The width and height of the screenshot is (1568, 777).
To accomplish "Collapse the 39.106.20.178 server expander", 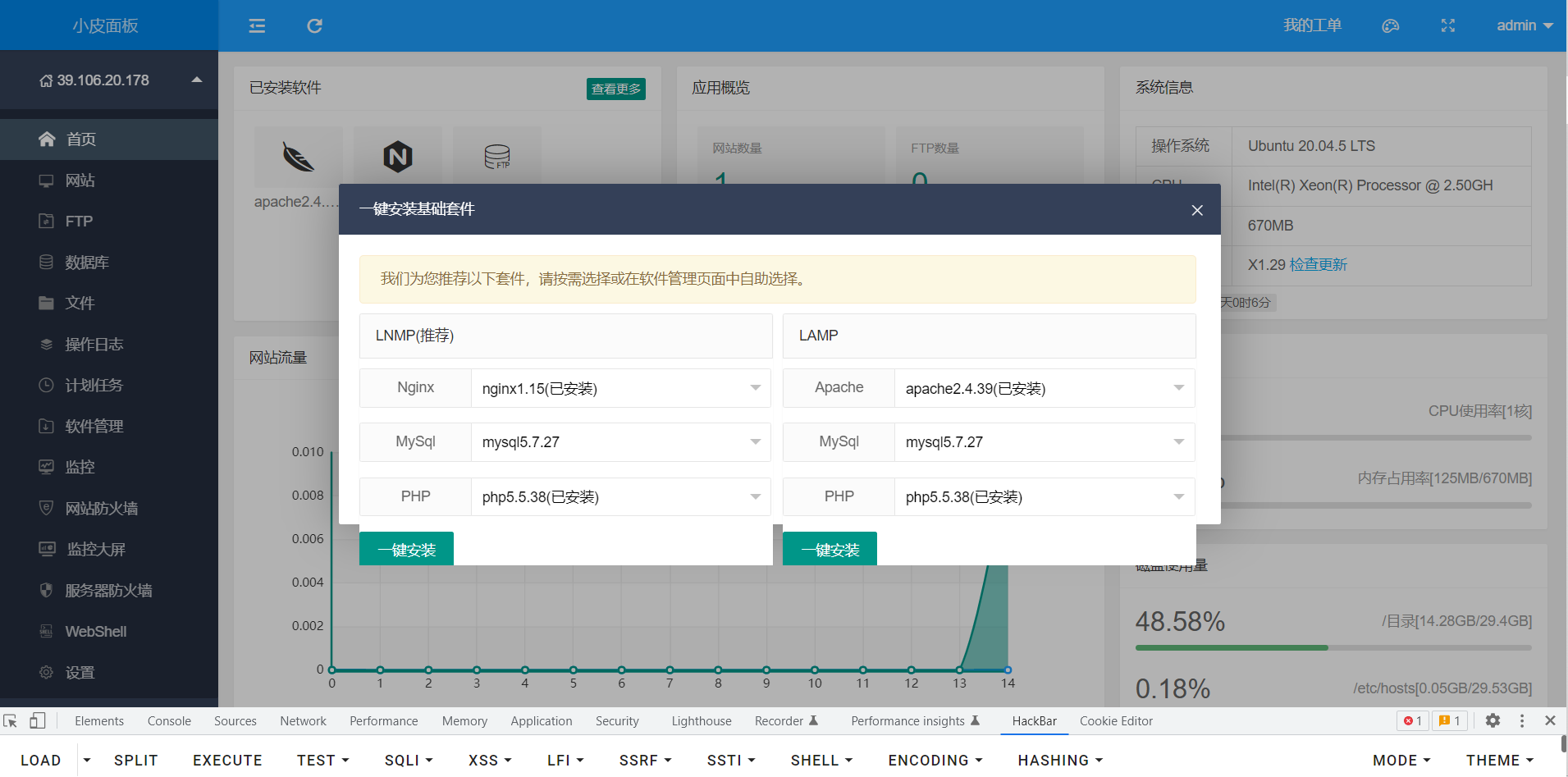I will point(197,80).
